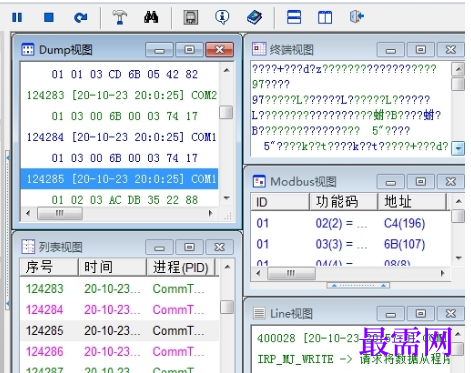471x373 pixels.
Task: Open the hammer tools icon
Action: tap(119, 17)
